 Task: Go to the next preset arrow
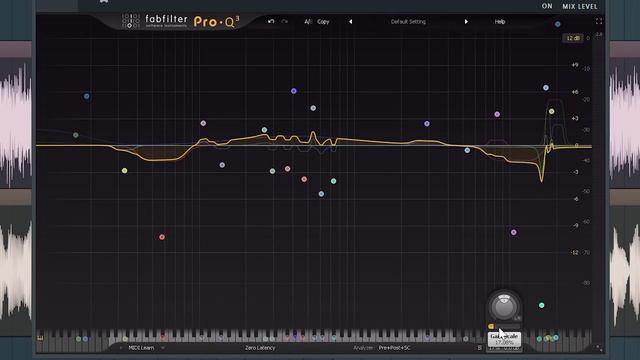(x=466, y=22)
